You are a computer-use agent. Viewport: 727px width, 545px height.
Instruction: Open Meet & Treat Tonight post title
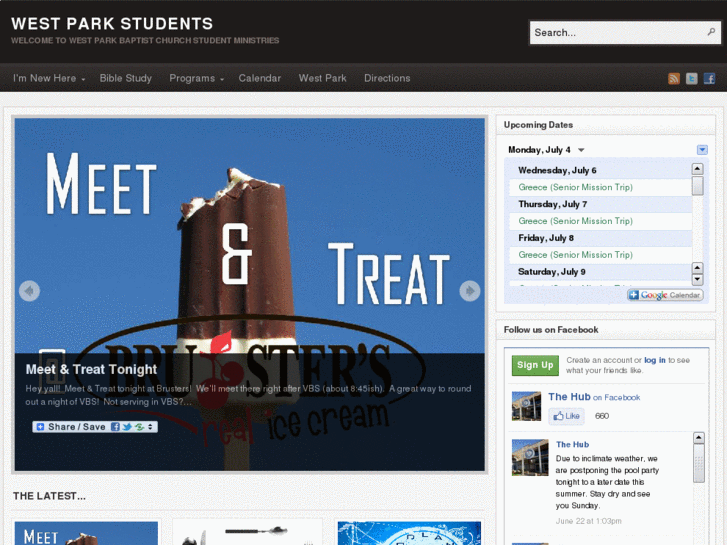91,369
